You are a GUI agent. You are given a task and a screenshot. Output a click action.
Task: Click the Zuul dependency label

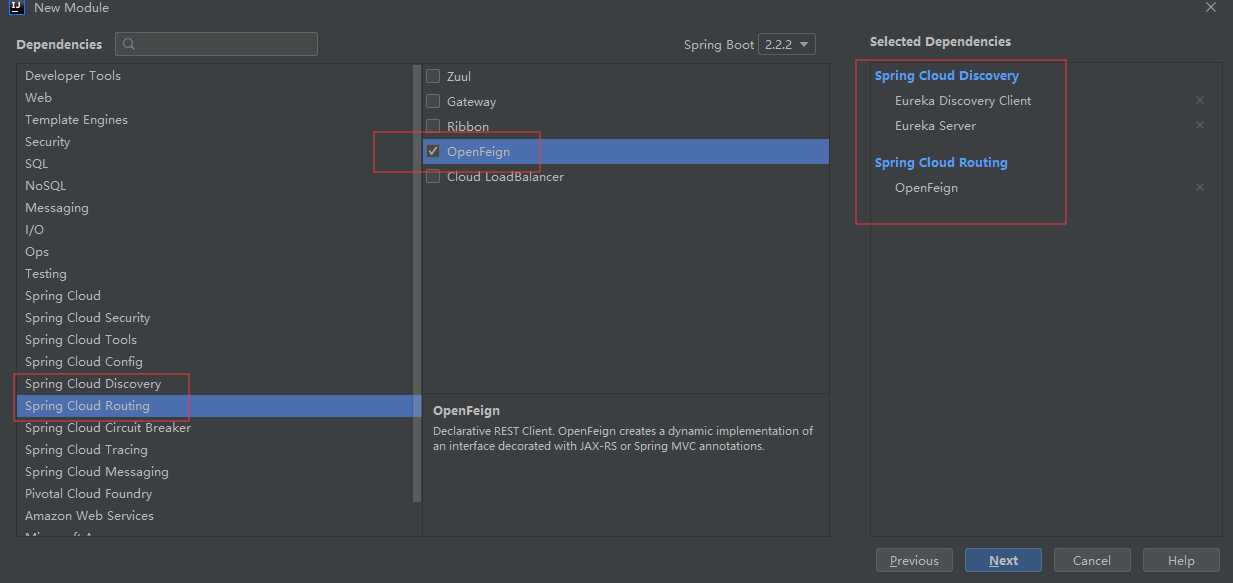[459, 76]
